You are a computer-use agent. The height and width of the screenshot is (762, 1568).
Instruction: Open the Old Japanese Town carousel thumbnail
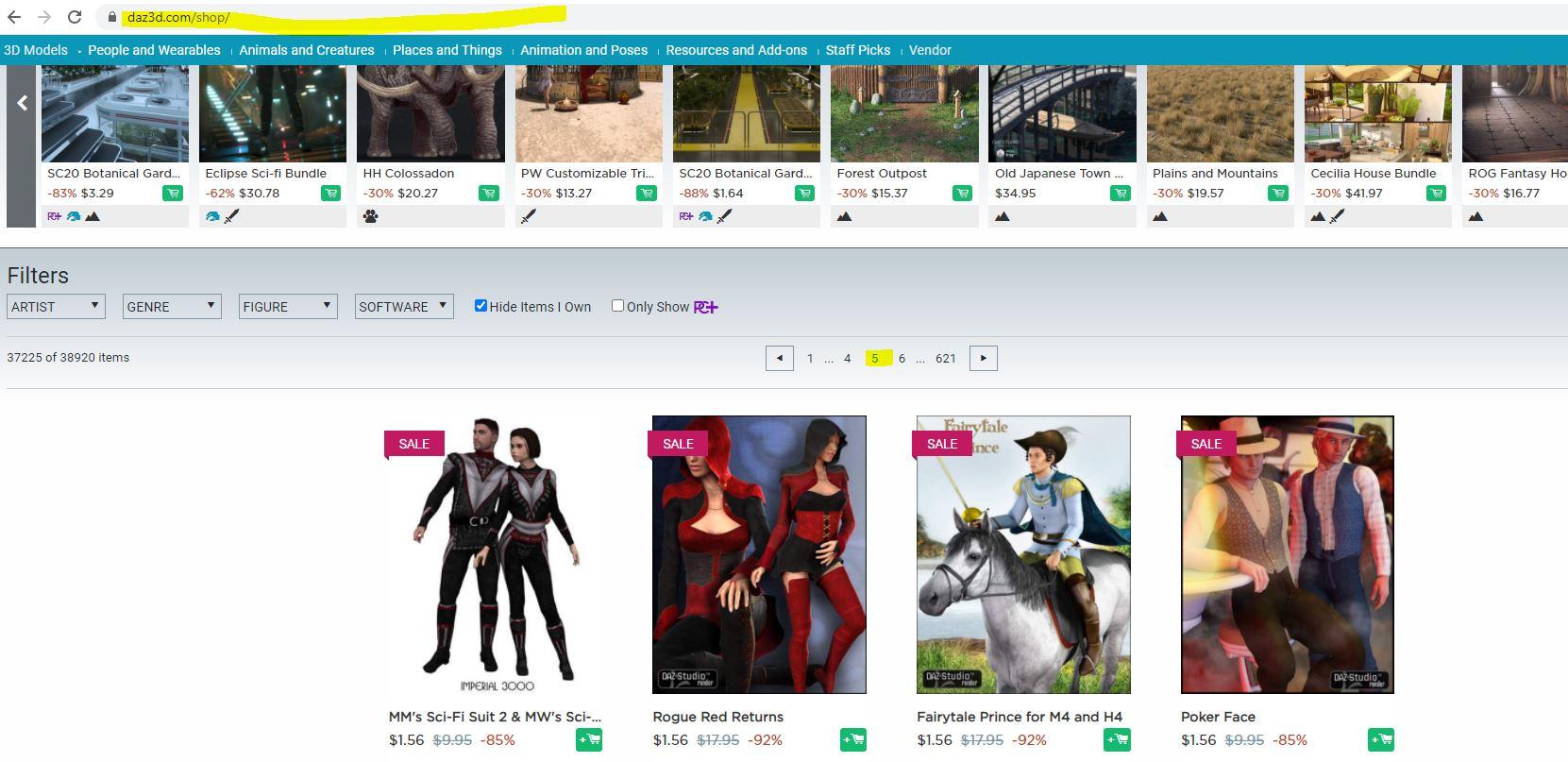[x=1063, y=114]
